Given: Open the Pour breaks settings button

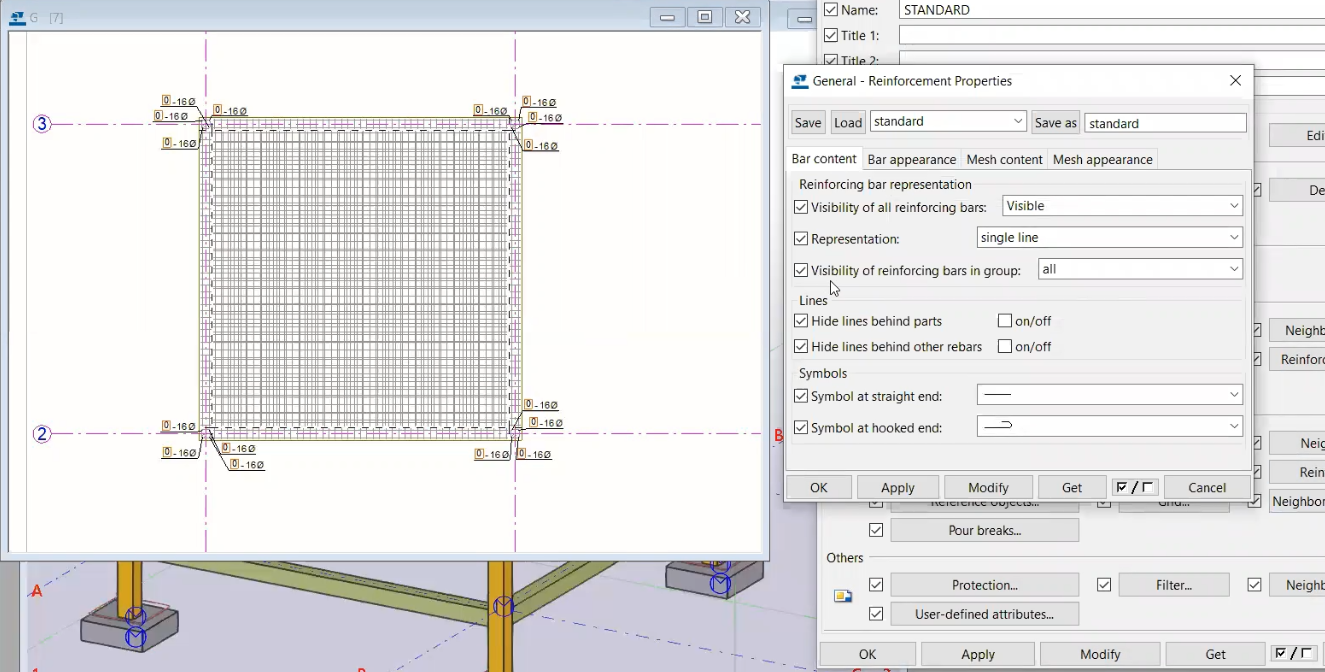Looking at the screenshot, I should coord(984,530).
